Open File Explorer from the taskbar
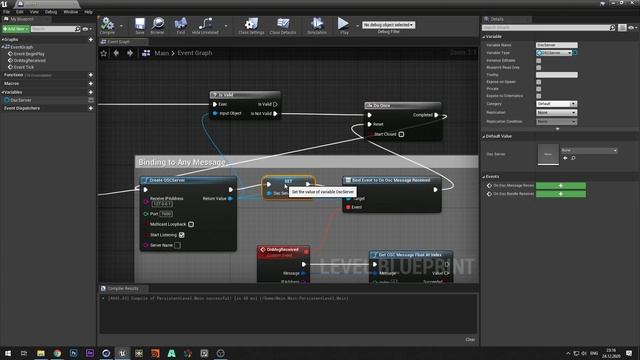 tap(41, 353)
